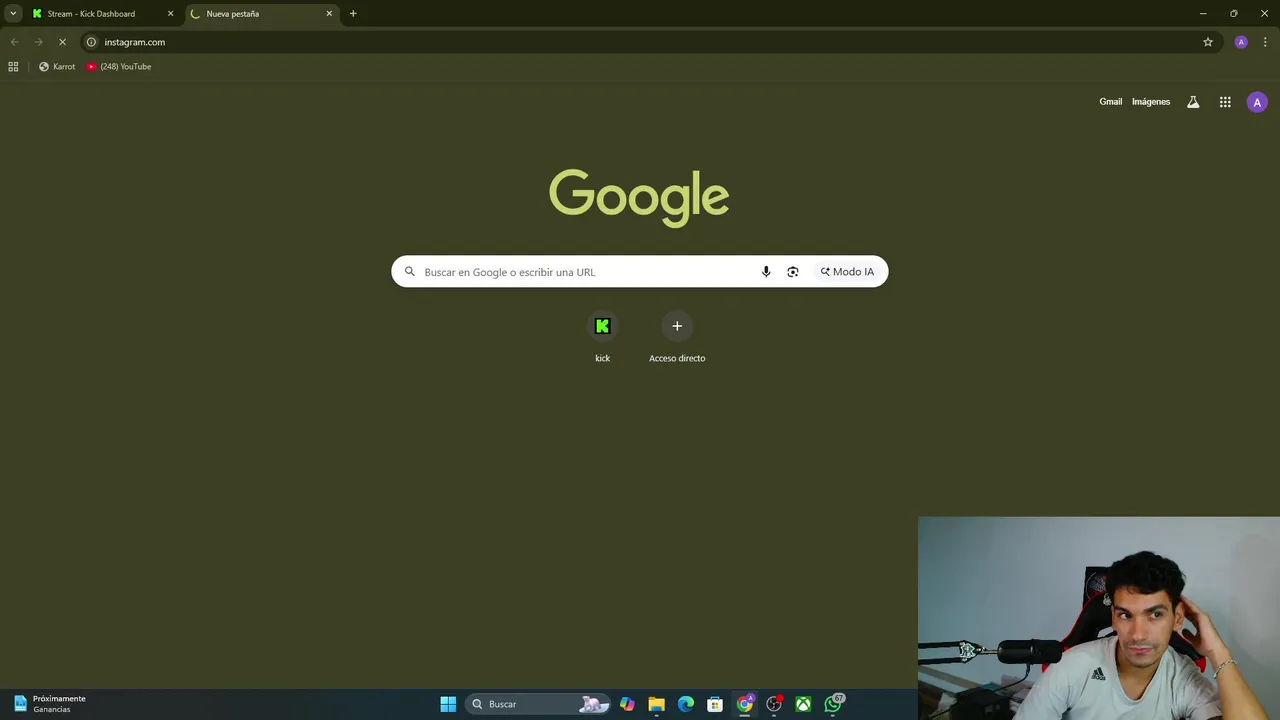Bookmark this page with the star icon
Screen dimensions: 1280x720
[1208, 42]
